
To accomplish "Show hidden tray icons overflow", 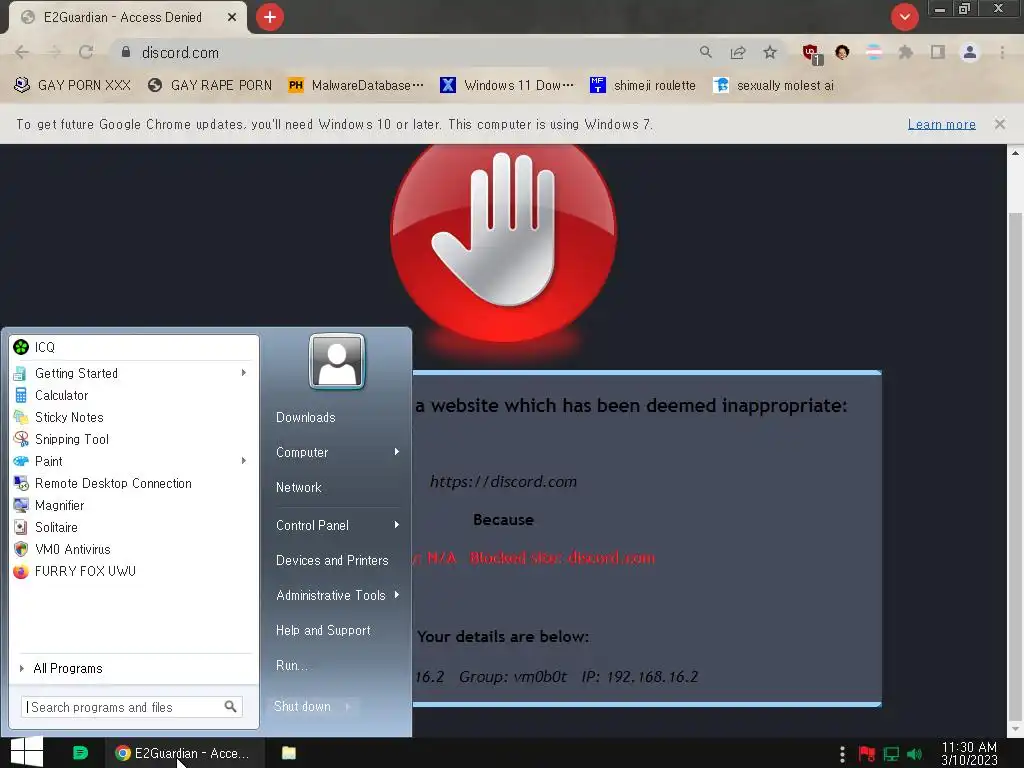I will tap(842, 754).
